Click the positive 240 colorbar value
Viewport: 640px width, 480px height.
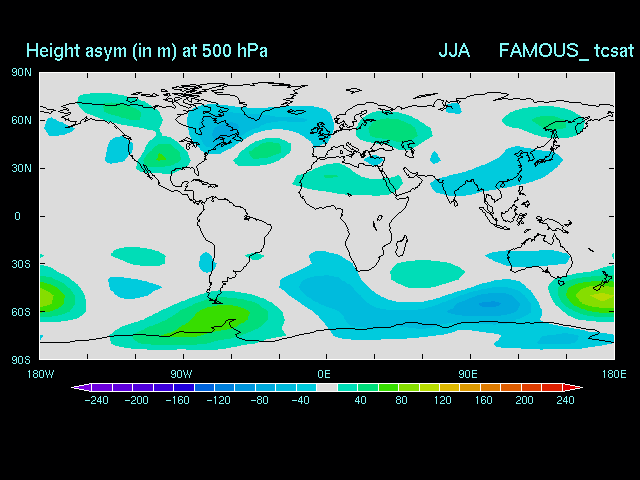click(565, 400)
